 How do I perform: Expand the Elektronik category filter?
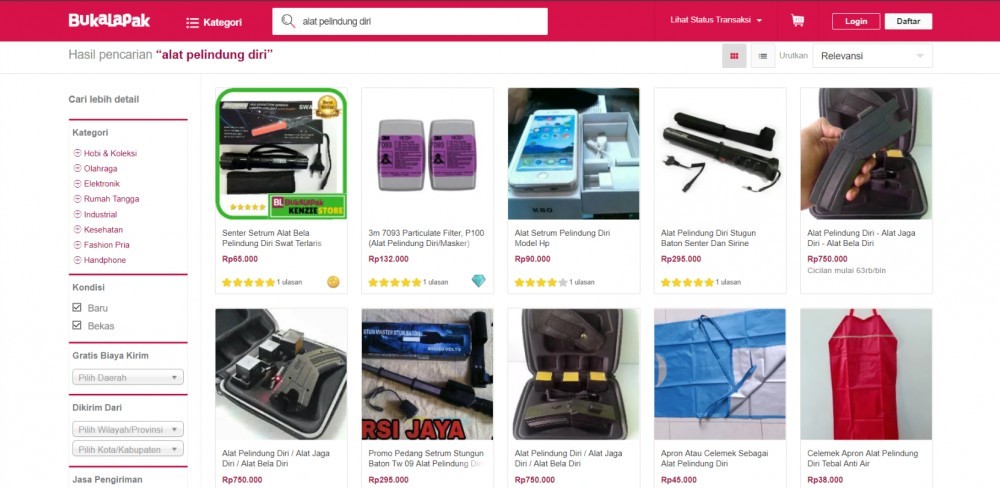click(x=97, y=184)
